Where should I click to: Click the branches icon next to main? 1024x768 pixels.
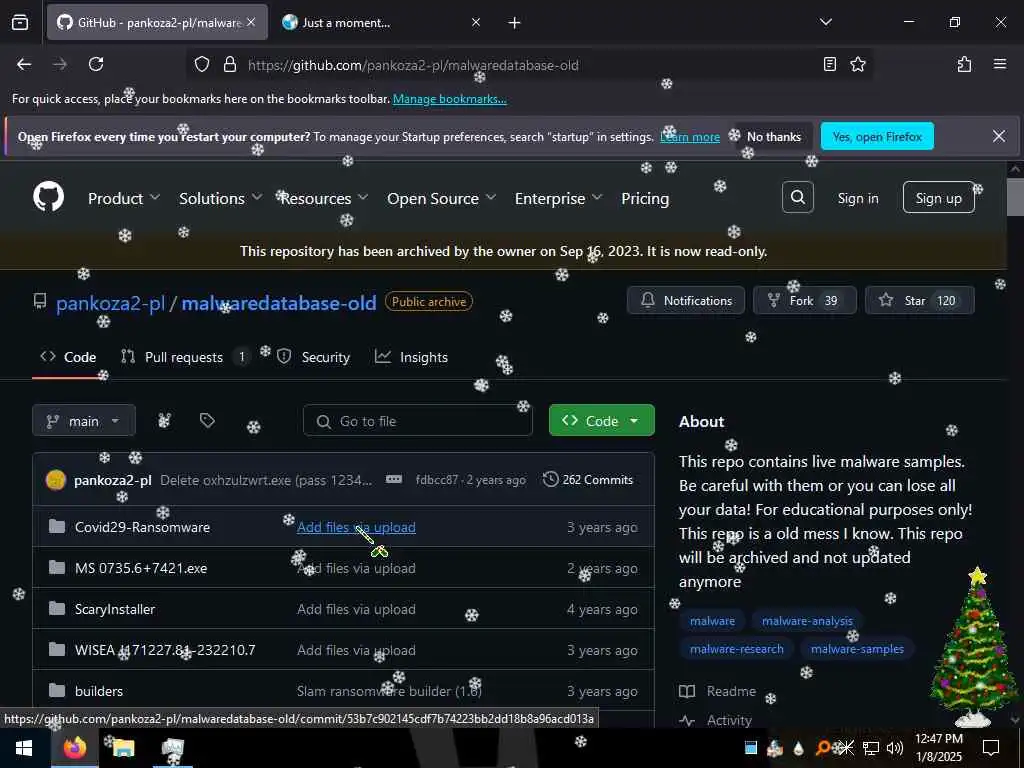164,421
